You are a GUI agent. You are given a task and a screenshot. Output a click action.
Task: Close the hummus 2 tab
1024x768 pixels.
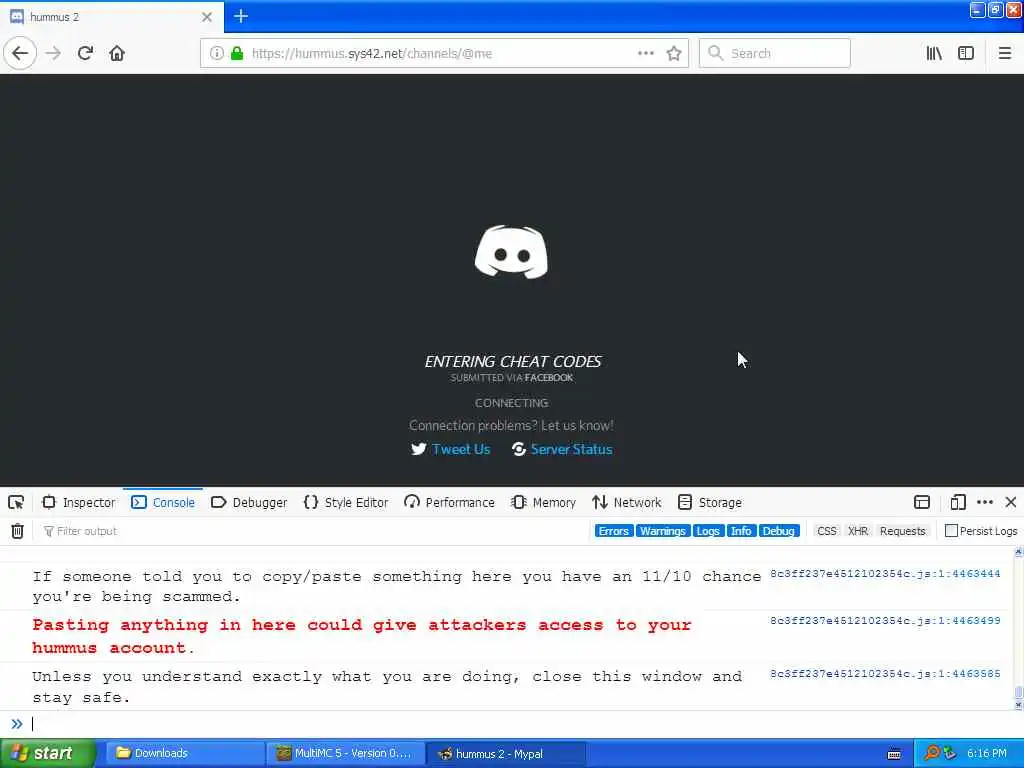[207, 17]
